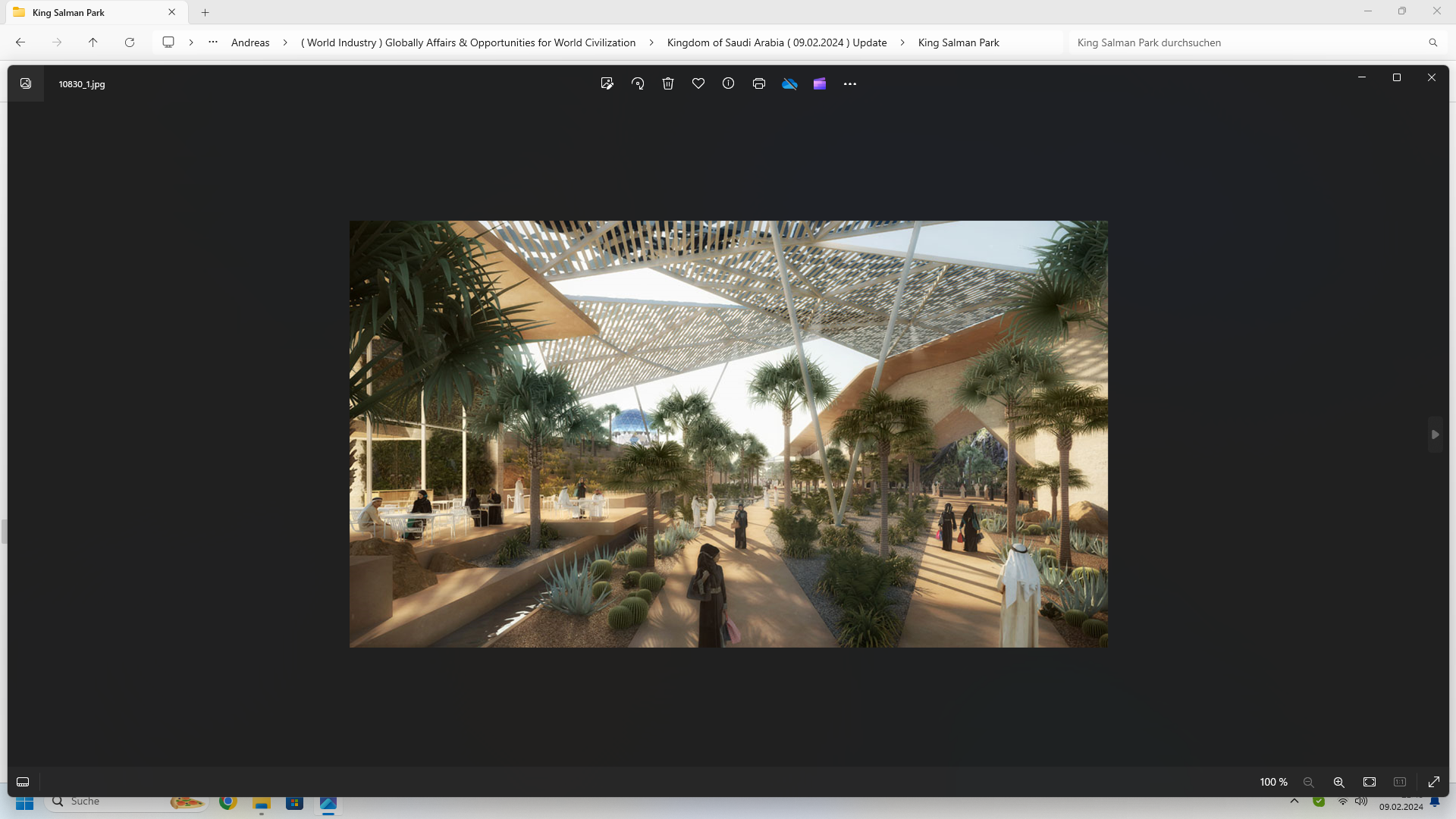1456x819 pixels.
Task: Add a new File Explorer tab
Action: [206, 12]
